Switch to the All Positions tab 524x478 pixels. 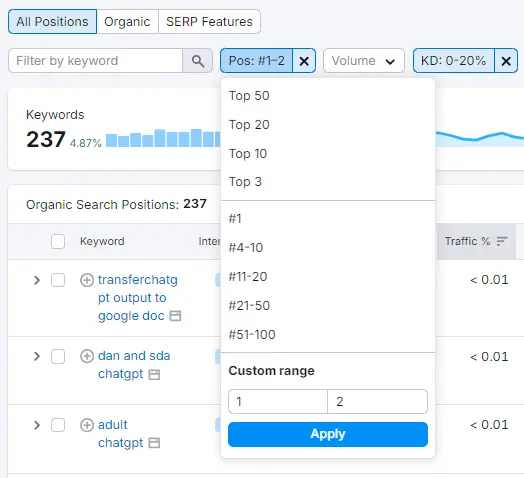tap(52, 22)
